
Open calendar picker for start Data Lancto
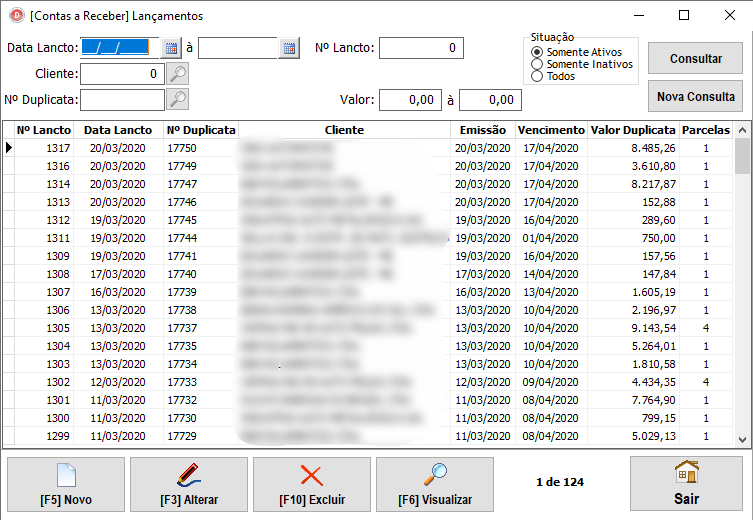[x=170, y=48]
